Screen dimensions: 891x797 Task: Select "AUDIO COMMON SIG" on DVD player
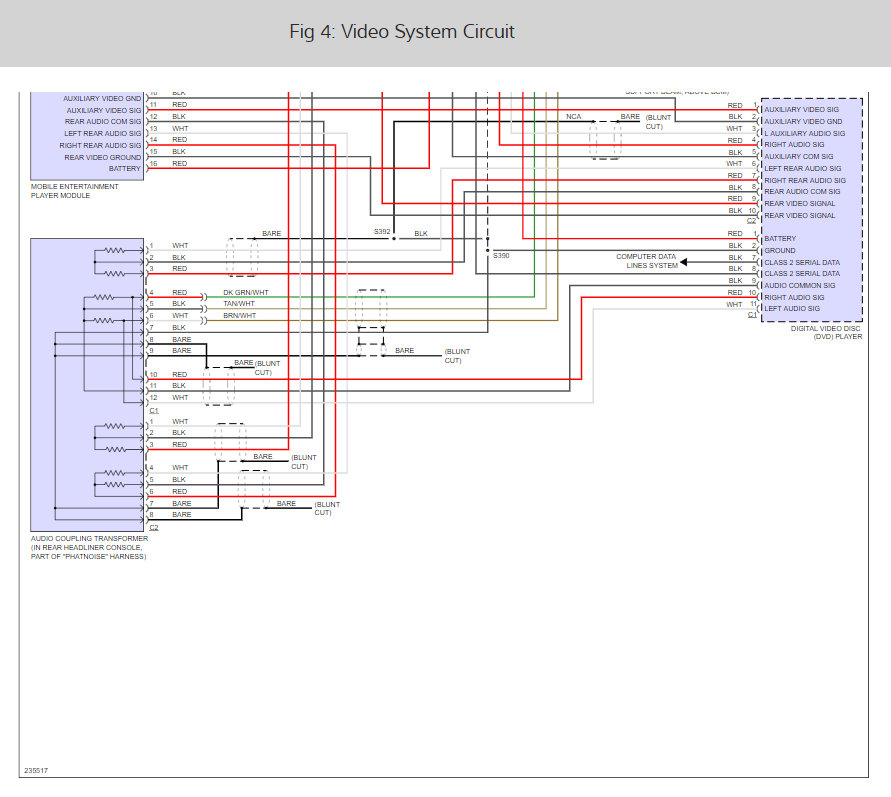(800, 285)
